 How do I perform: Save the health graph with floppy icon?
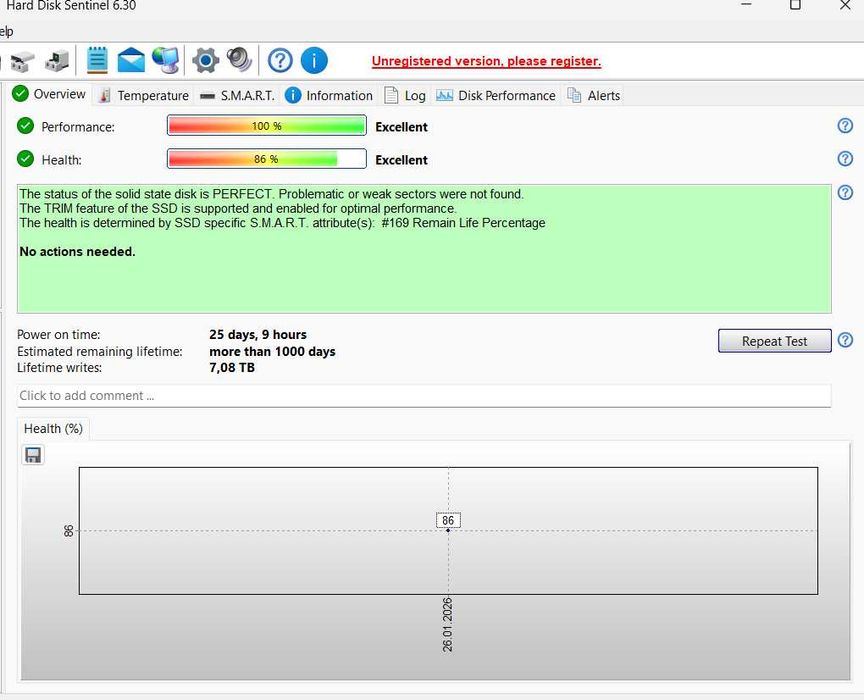click(x=33, y=455)
